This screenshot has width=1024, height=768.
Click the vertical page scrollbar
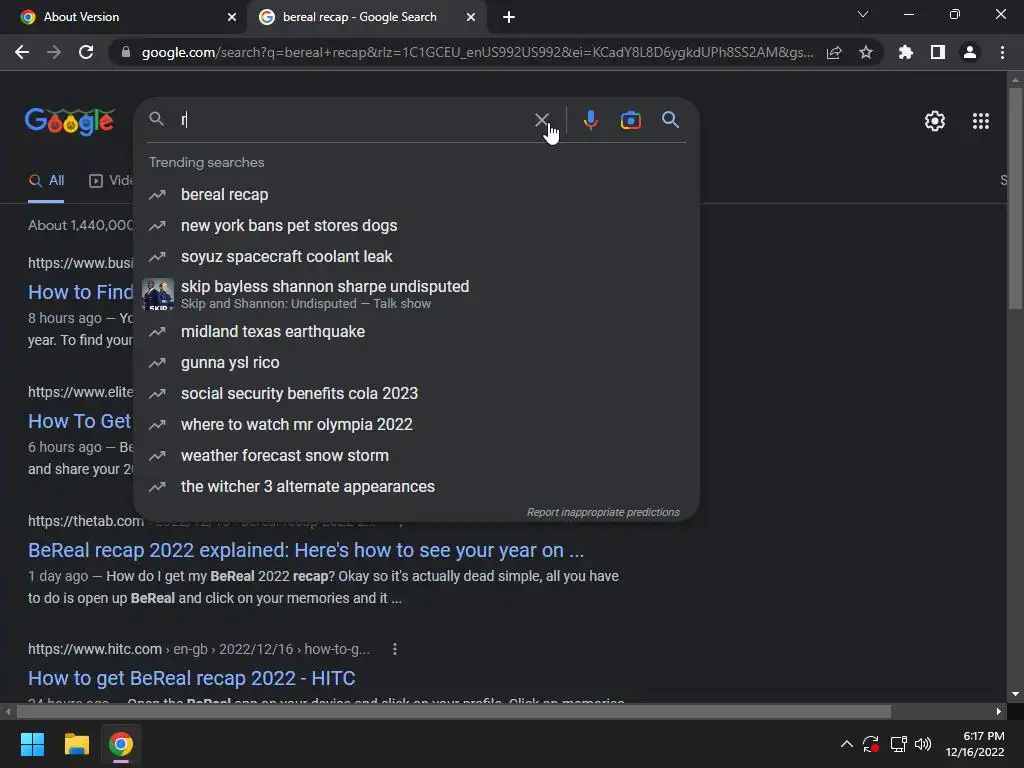point(1015,198)
